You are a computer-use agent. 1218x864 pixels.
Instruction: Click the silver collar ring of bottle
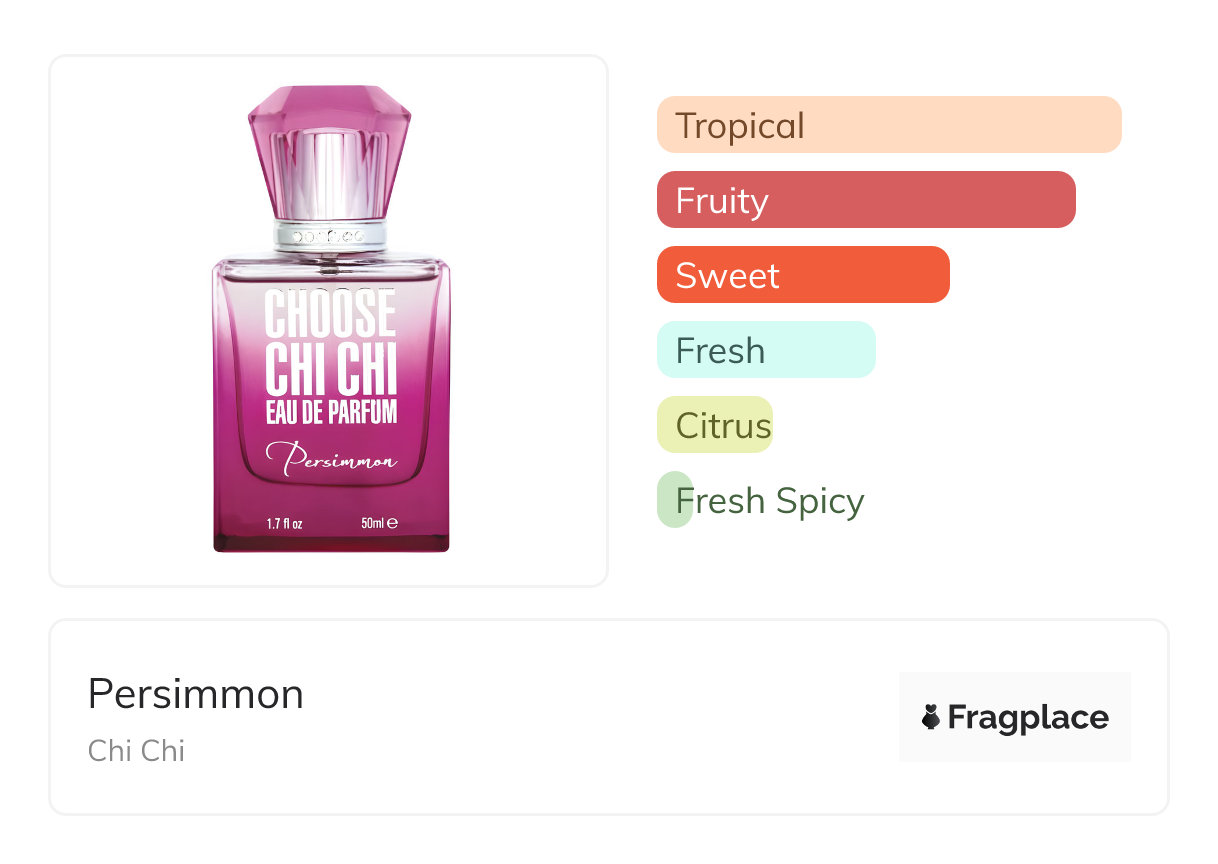[x=330, y=236]
